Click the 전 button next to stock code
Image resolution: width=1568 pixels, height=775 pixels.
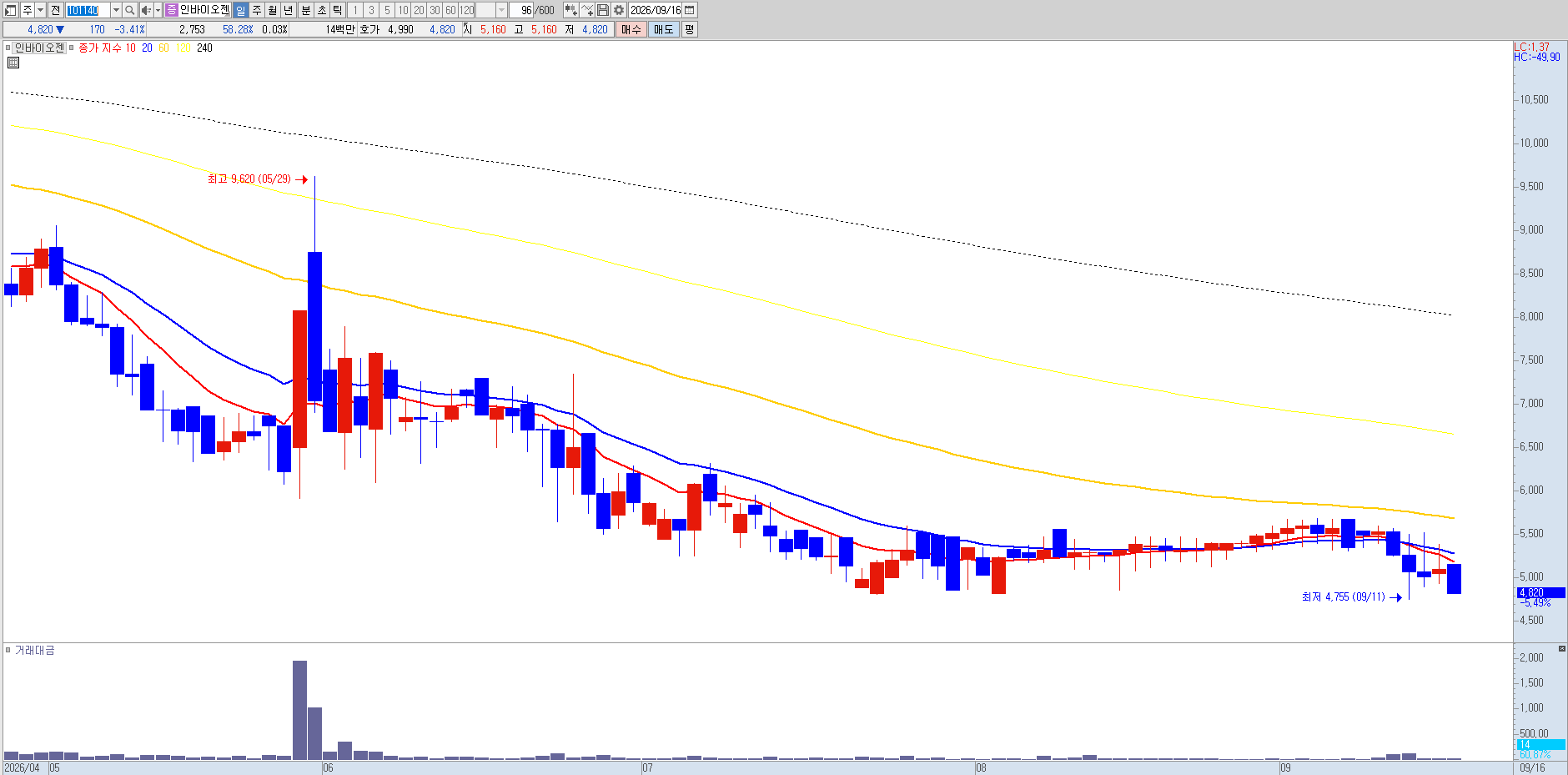[x=55, y=10]
